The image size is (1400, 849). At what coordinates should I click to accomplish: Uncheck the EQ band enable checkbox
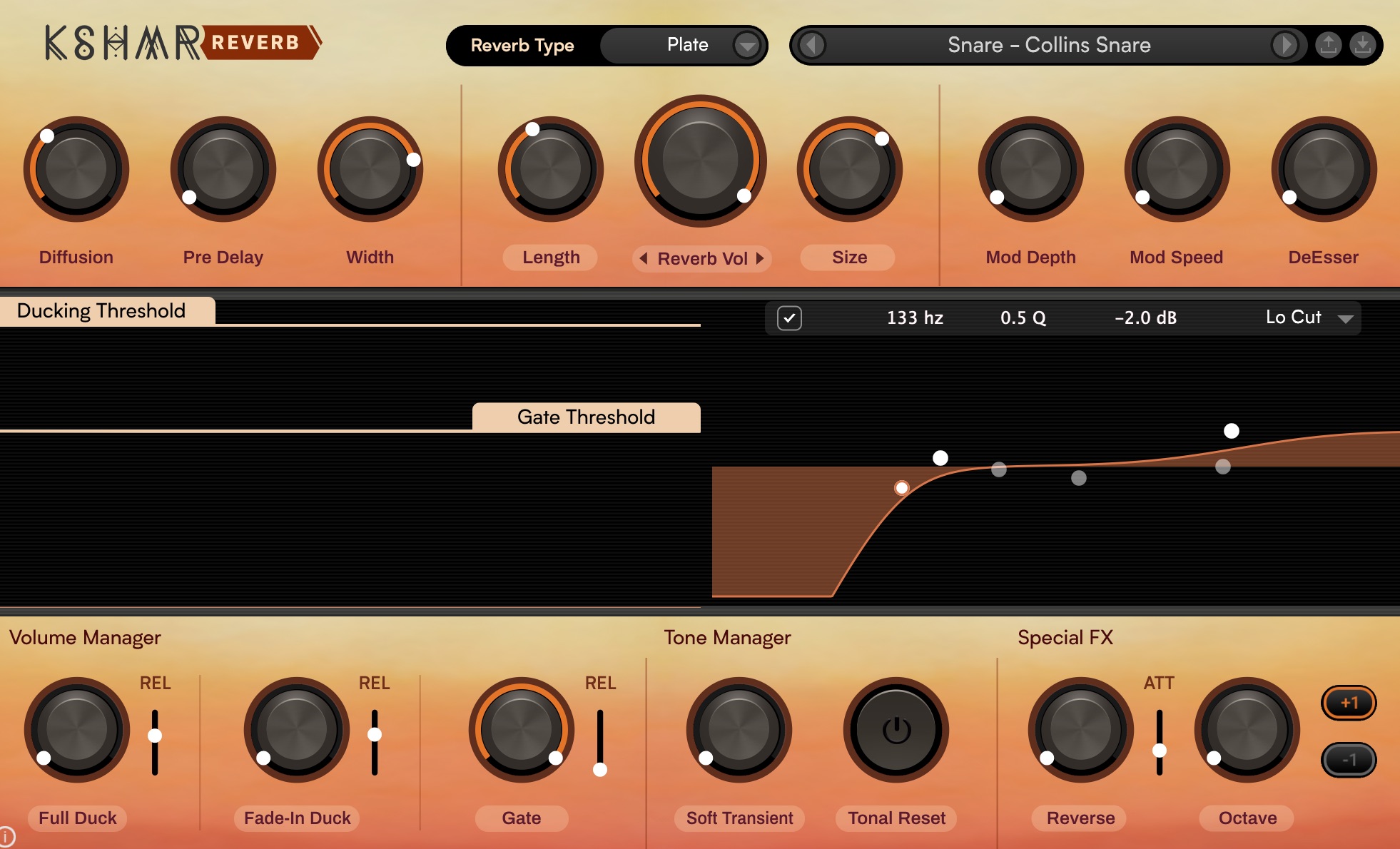(789, 318)
